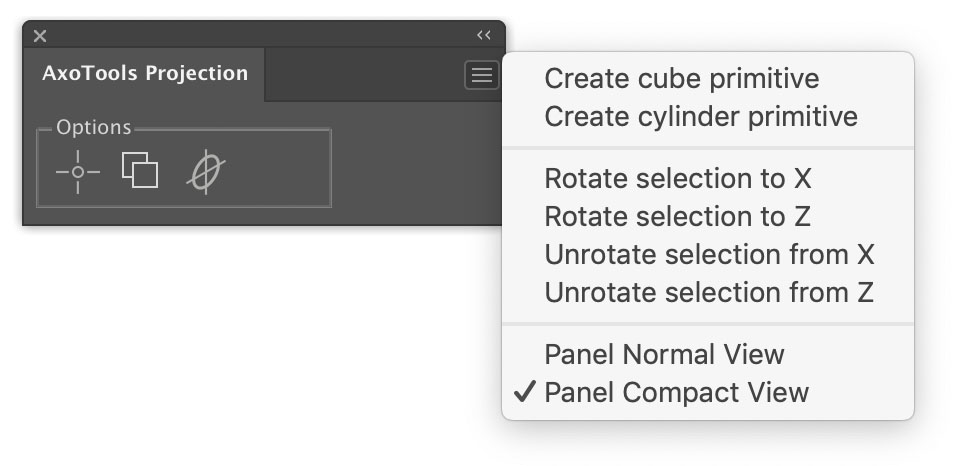966x466 pixels.
Task: Toggle the overlapping squares copy icon
Action: 140,170
